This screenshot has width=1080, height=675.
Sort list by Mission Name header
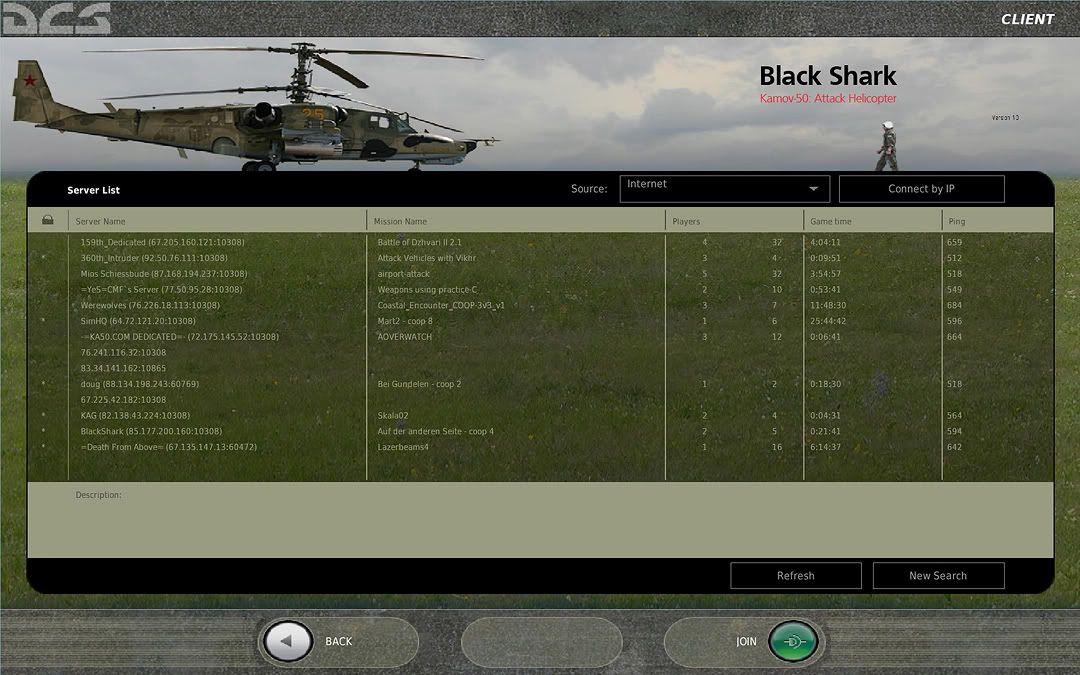(400, 221)
